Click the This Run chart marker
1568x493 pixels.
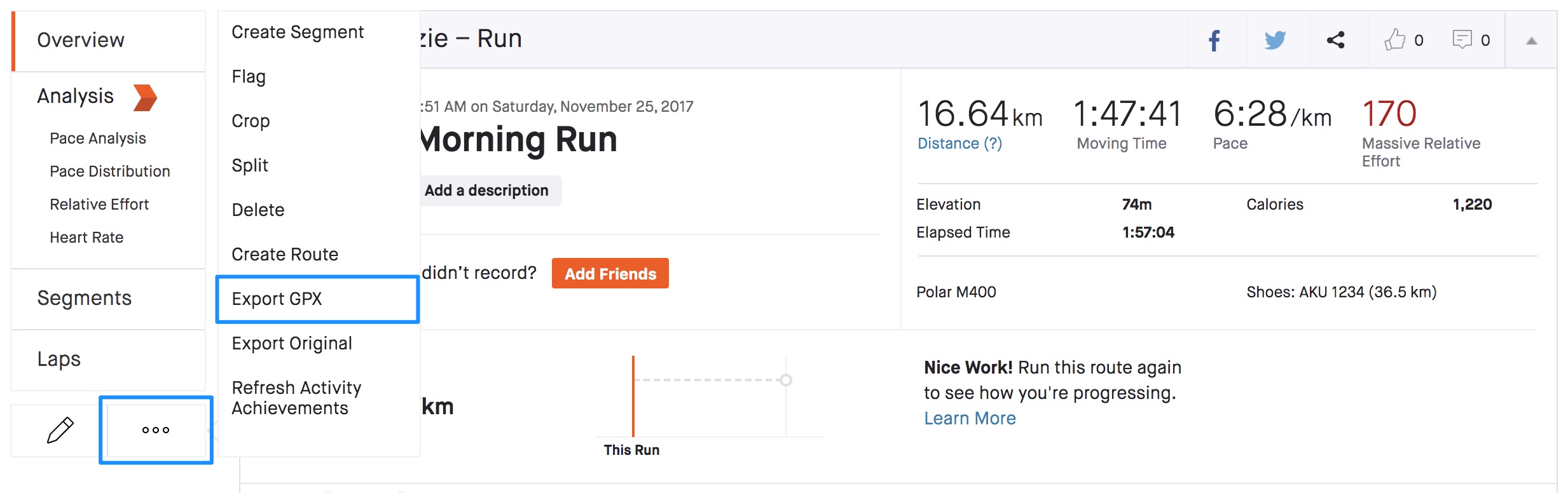point(633,397)
